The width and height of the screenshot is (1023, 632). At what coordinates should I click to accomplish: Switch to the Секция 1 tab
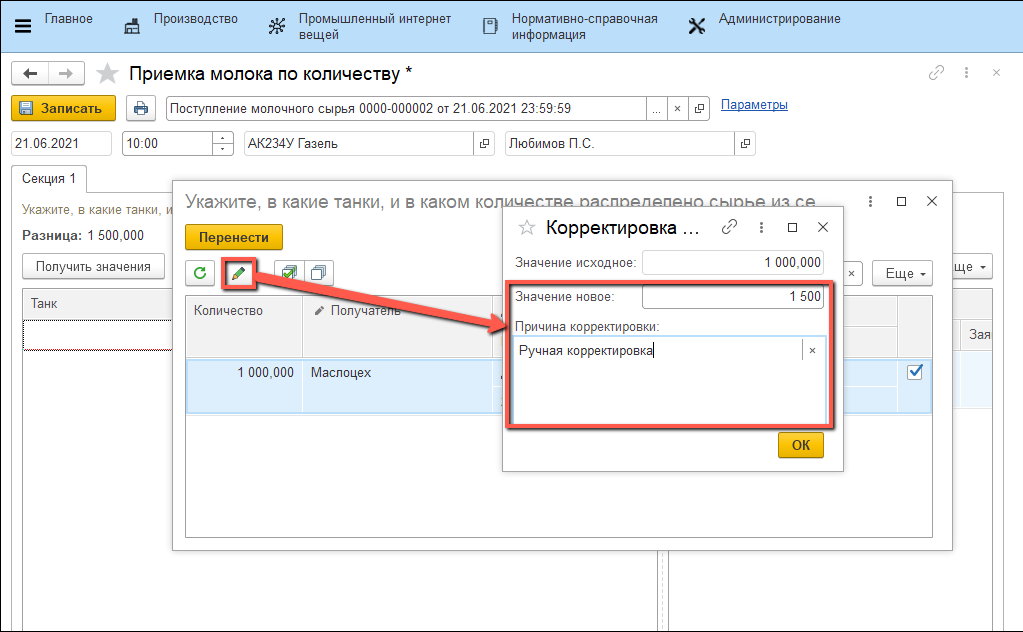tap(50, 179)
